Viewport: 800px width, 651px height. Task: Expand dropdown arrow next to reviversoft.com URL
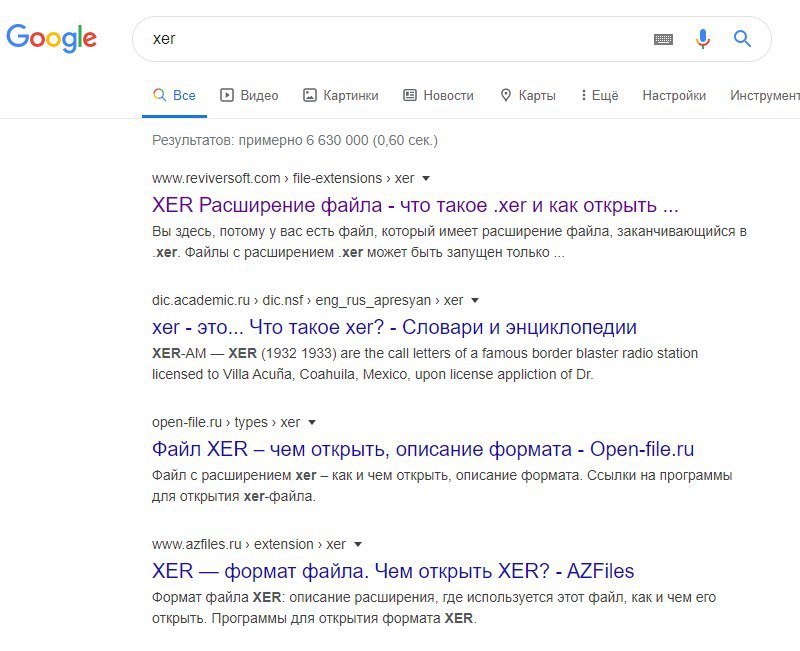coord(426,179)
